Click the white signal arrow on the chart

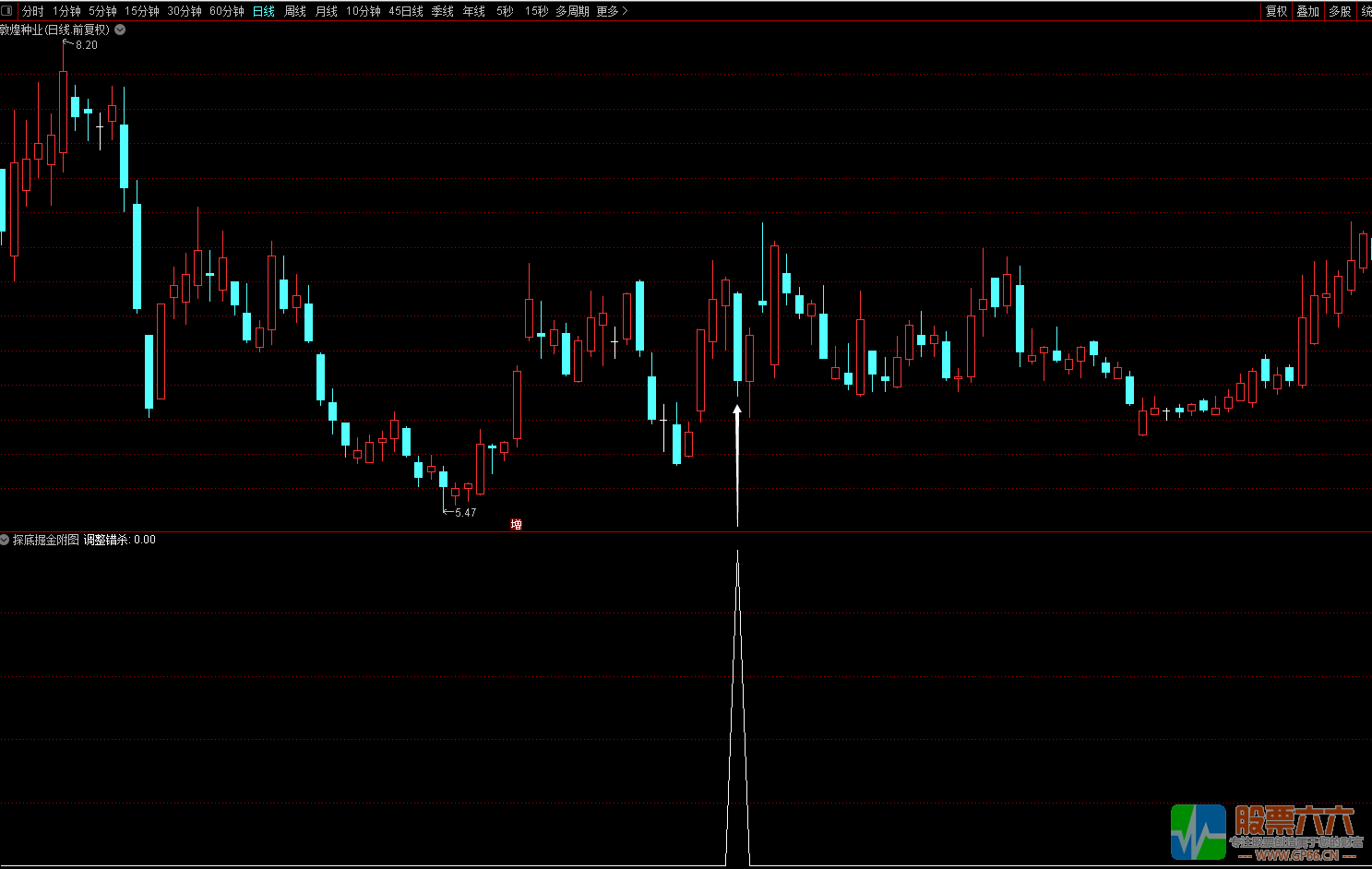pos(737,461)
